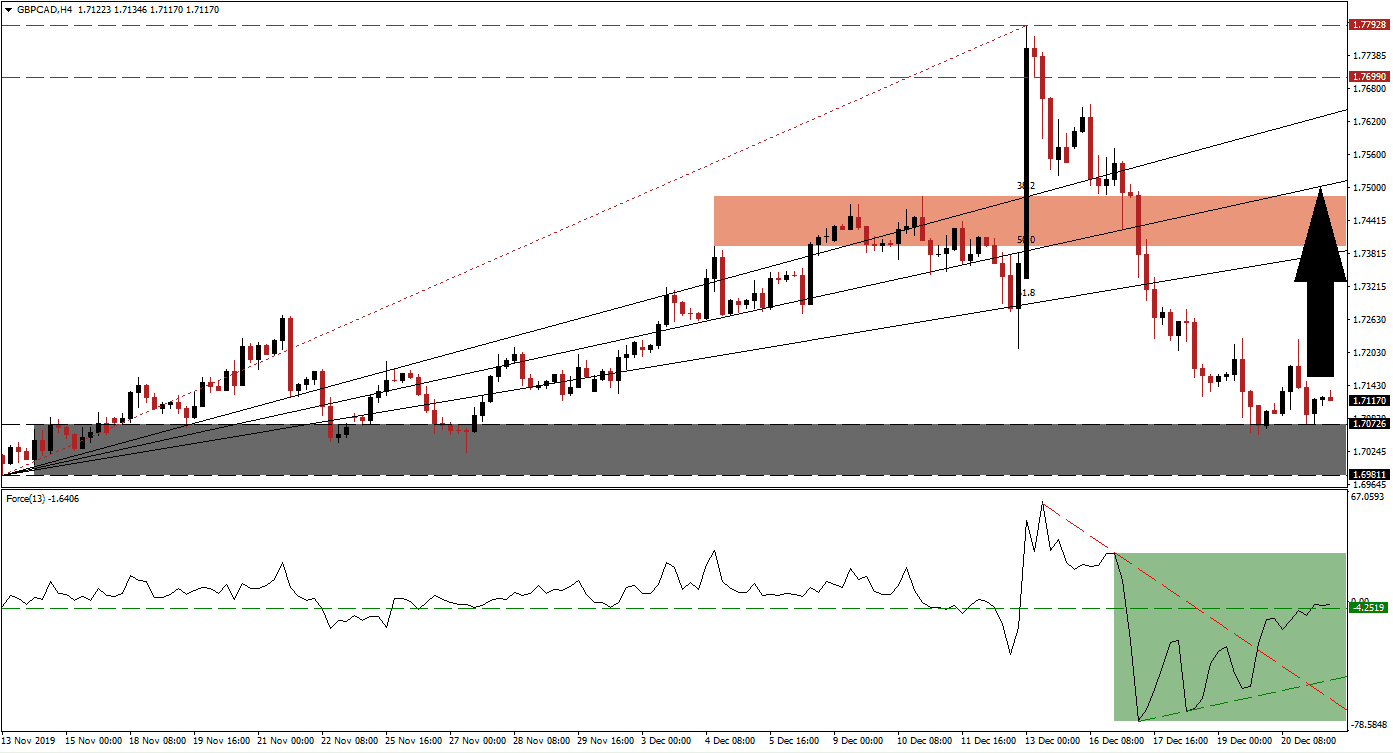Collapse the chart header with the triangle arrow
This screenshot has width=1393, height=753.
pos(10,7)
